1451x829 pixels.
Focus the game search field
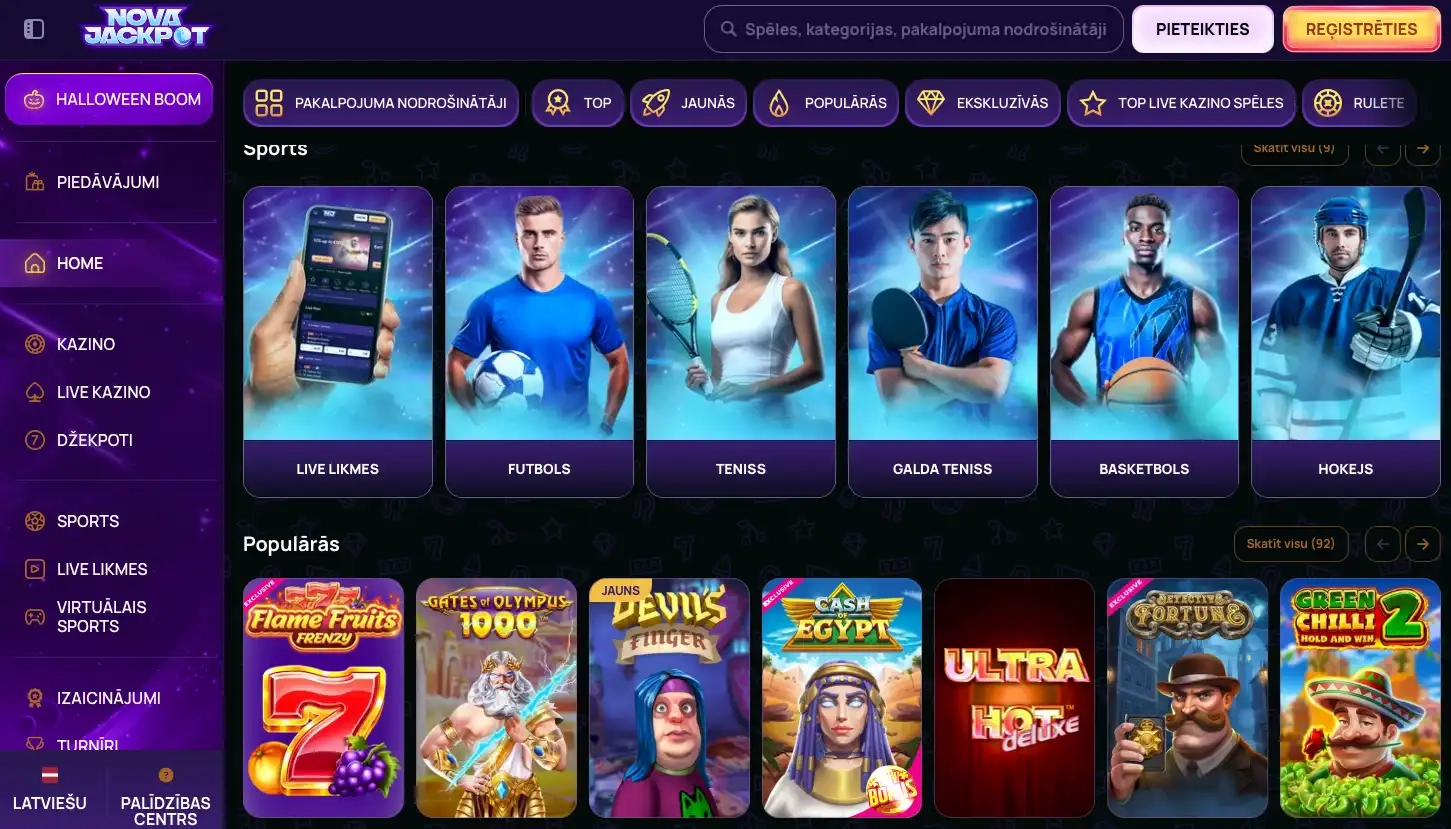[913, 29]
